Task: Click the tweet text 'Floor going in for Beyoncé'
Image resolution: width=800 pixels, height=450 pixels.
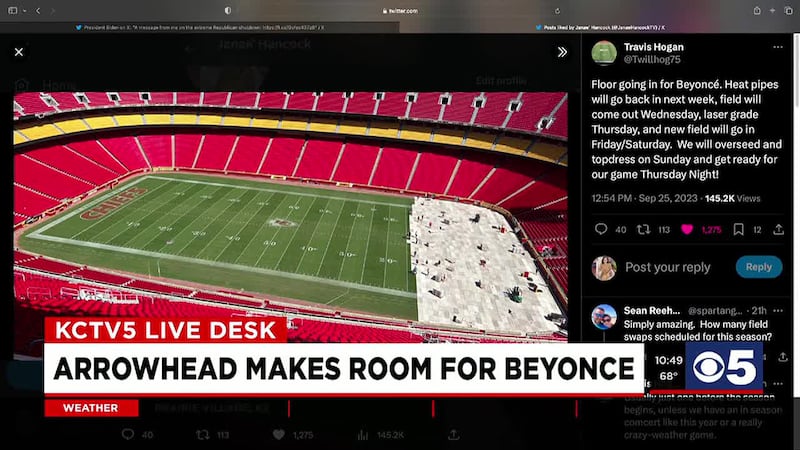Action: point(656,85)
